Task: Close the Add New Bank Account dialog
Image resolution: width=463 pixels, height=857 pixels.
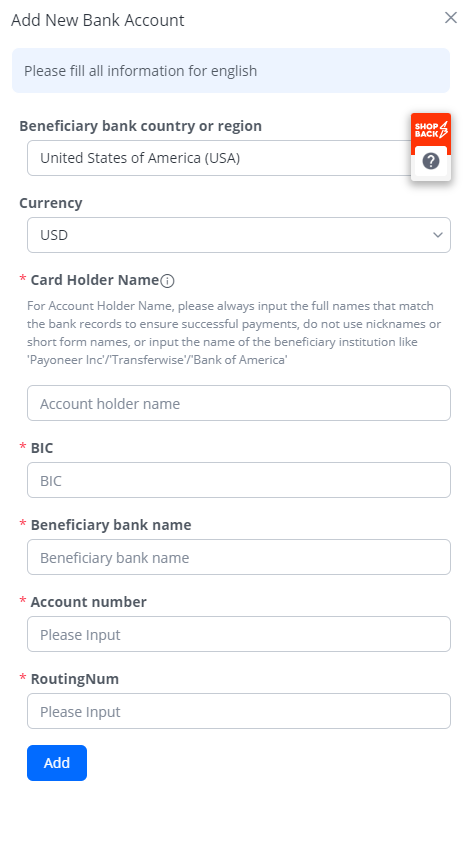Action: (x=450, y=18)
